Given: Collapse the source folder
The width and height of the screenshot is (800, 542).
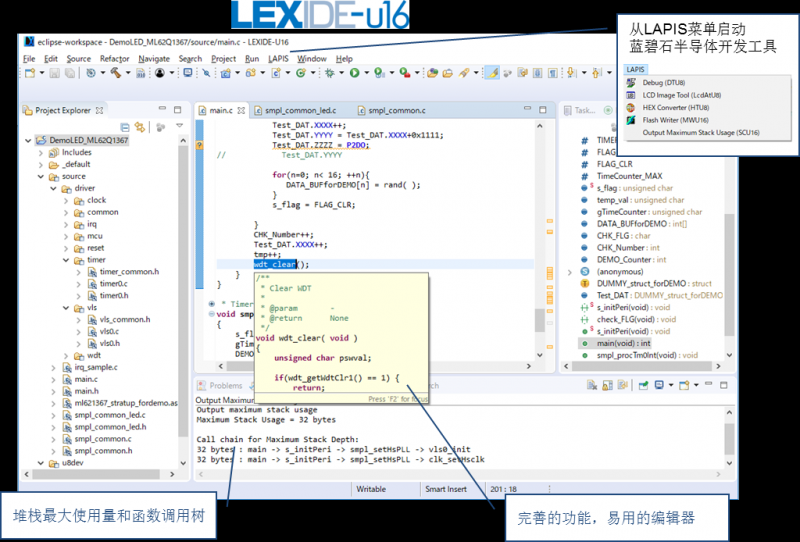Looking at the screenshot, I should pyautogui.click(x=41, y=176).
